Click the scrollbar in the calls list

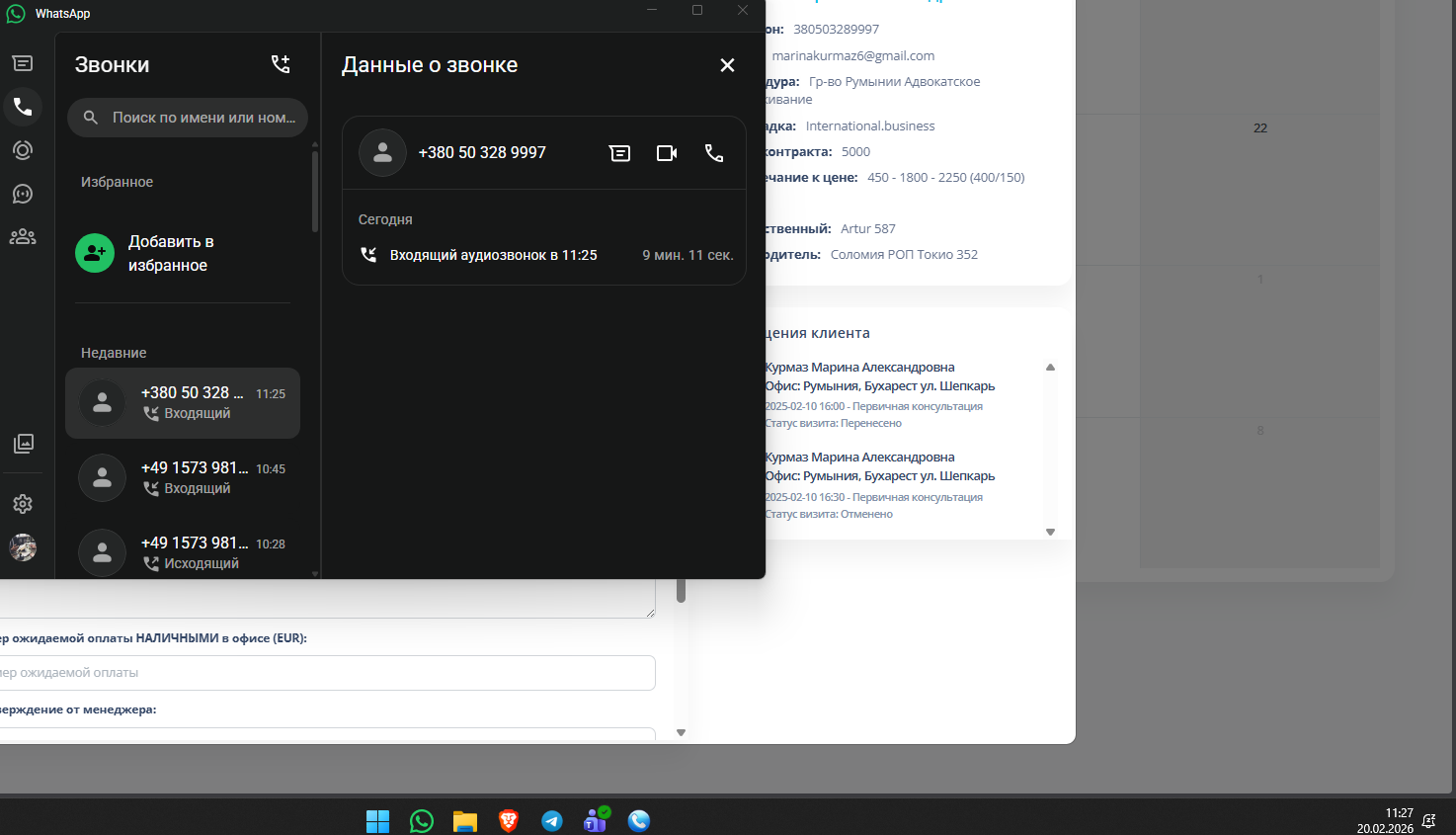(x=315, y=190)
